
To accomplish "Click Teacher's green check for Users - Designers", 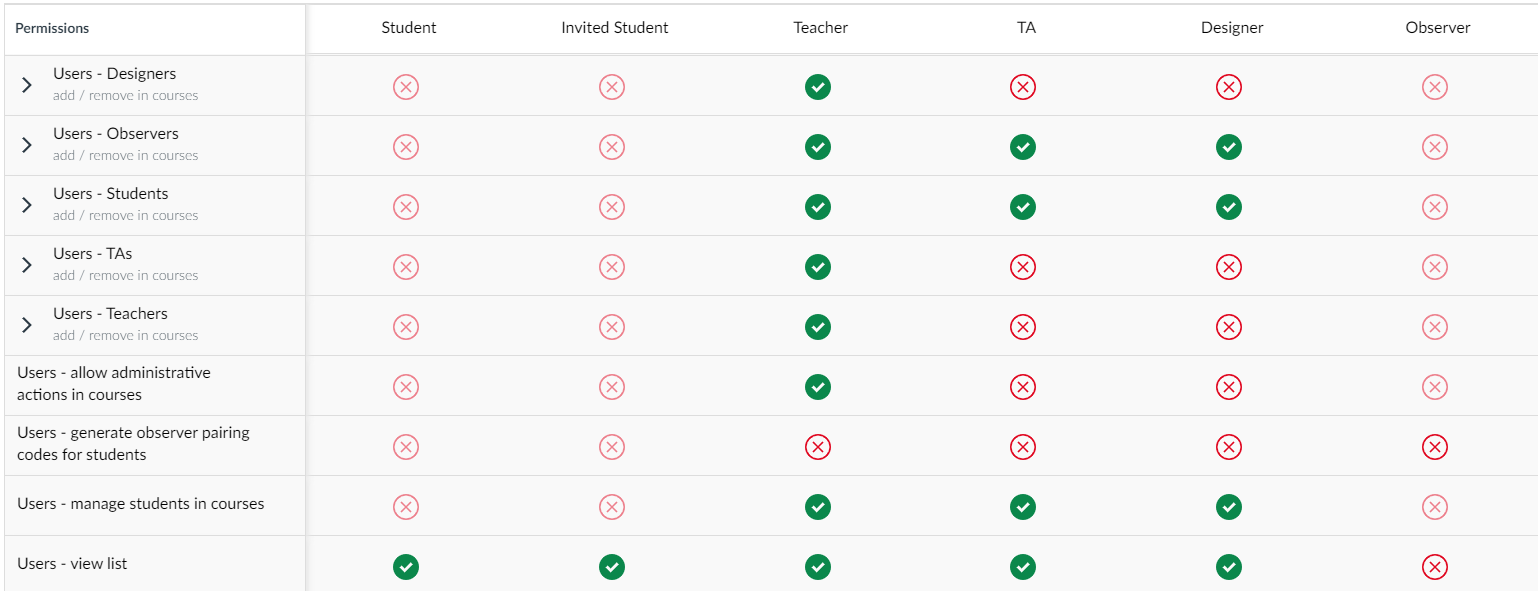I will coord(818,87).
